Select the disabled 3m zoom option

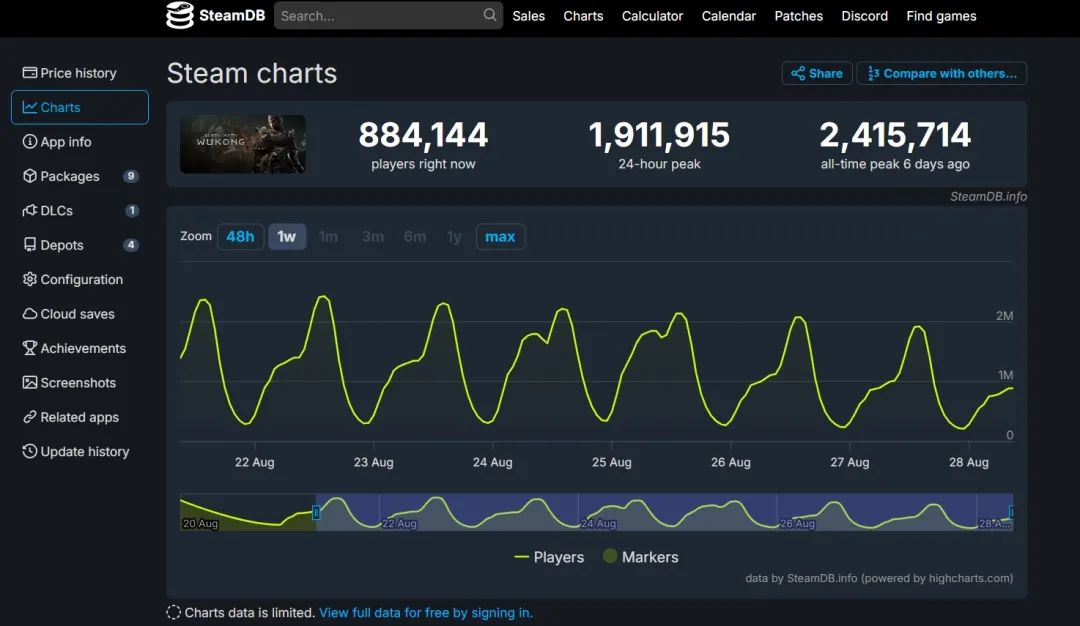coord(373,237)
